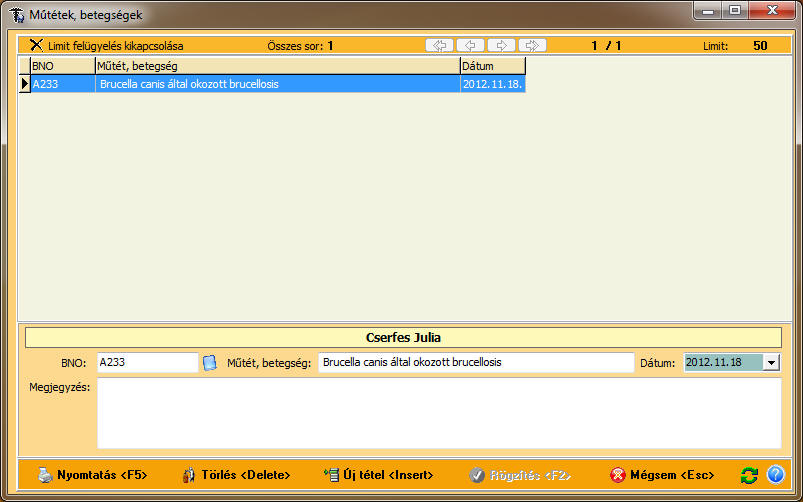
Task: Click the Összes sor: 1 text
Action: 300,46
